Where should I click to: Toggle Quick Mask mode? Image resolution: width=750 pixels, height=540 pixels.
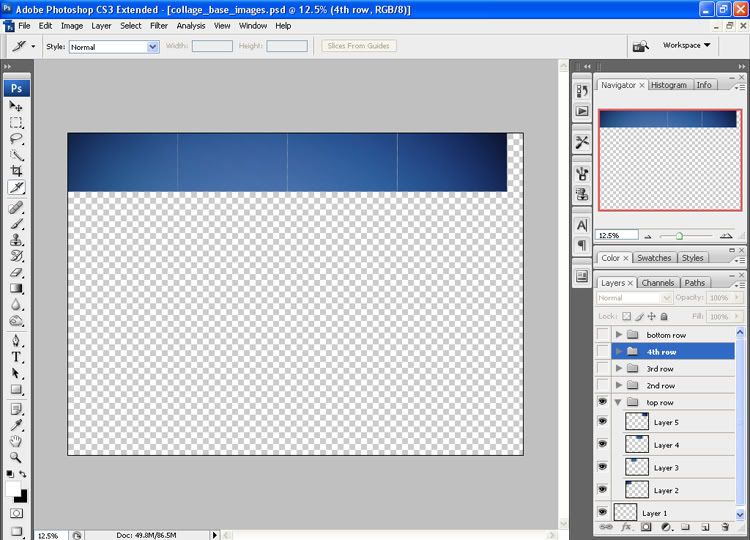(16, 513)
